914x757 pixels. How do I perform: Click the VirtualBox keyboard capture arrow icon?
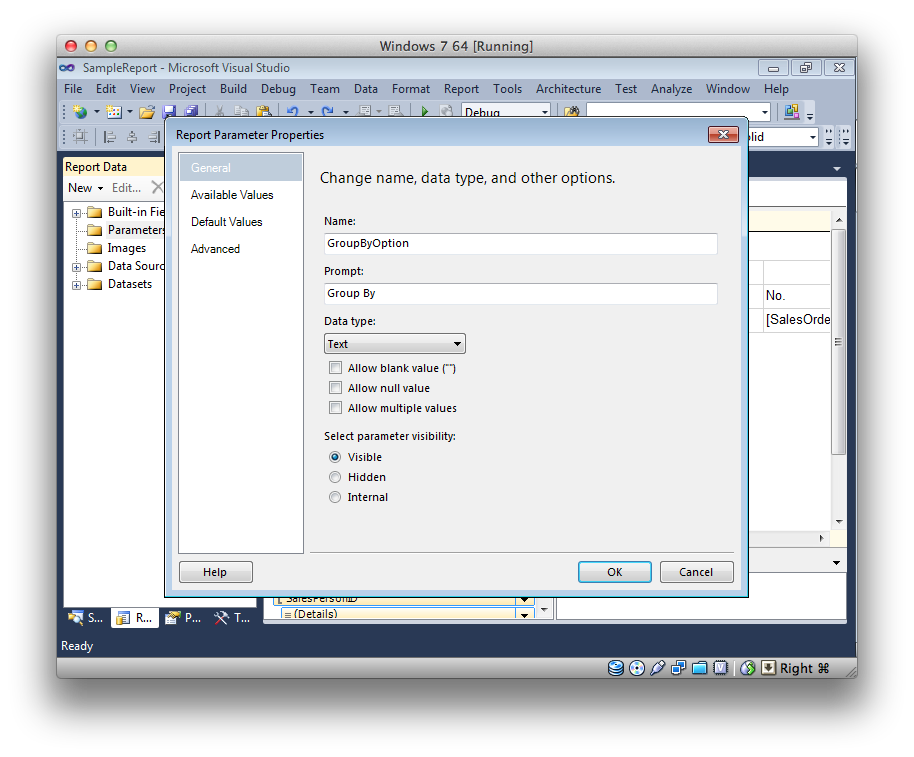coord(769,668)
